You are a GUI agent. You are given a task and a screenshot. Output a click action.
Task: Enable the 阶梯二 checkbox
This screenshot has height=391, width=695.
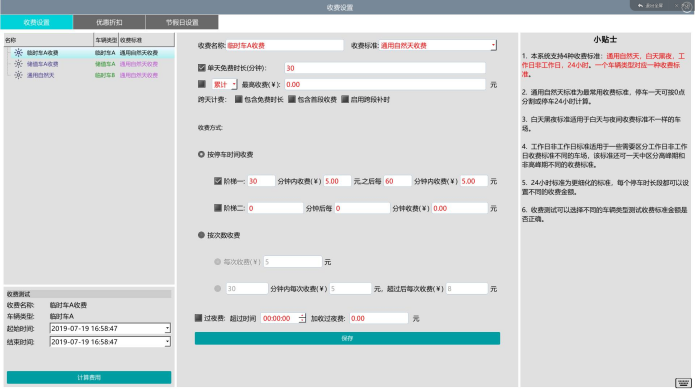218,208
